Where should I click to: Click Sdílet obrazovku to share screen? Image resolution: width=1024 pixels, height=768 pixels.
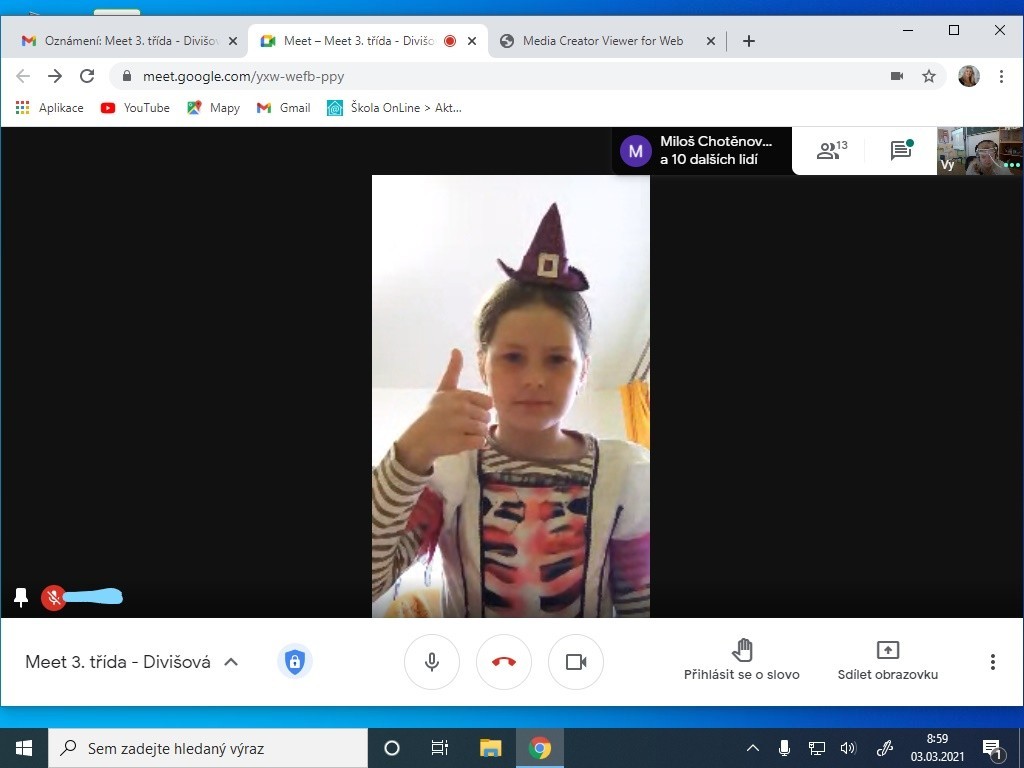click(x=887, y=661)
